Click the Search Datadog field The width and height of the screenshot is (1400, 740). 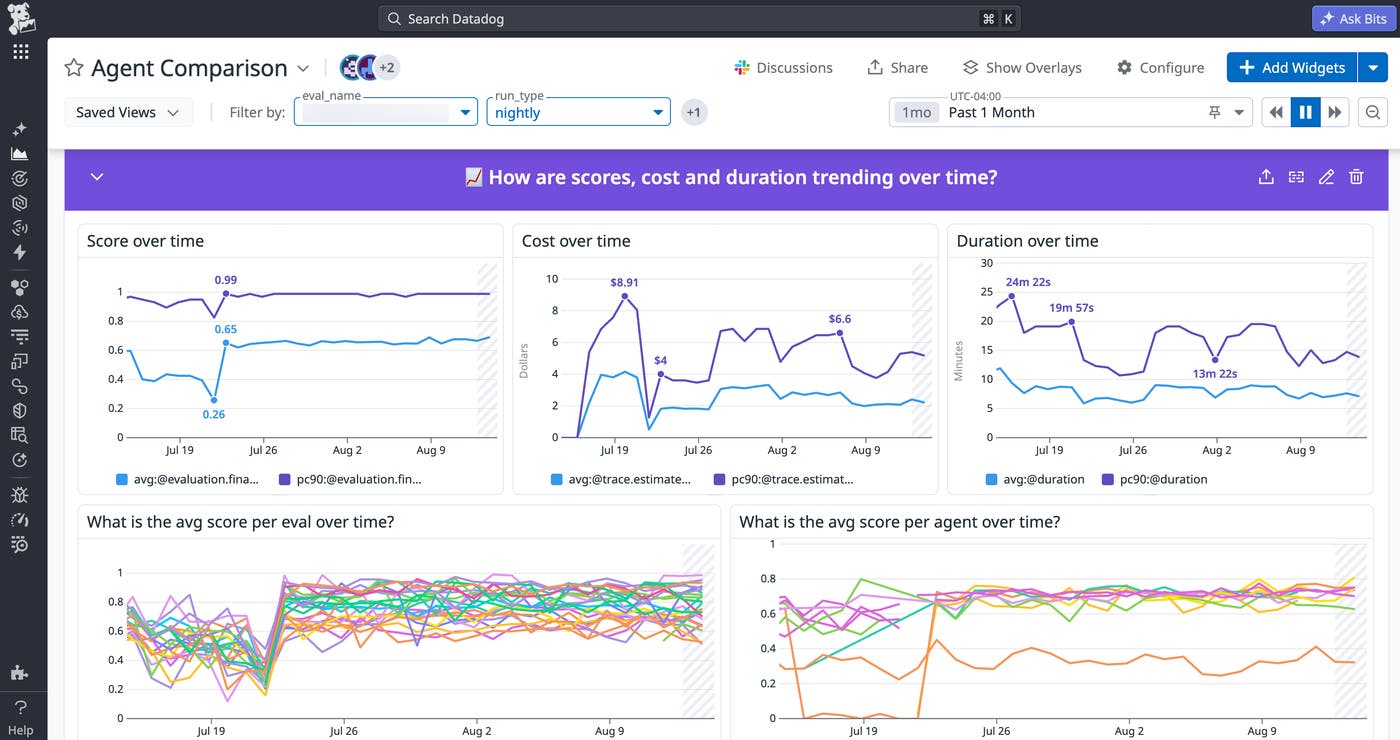point(699,18)
